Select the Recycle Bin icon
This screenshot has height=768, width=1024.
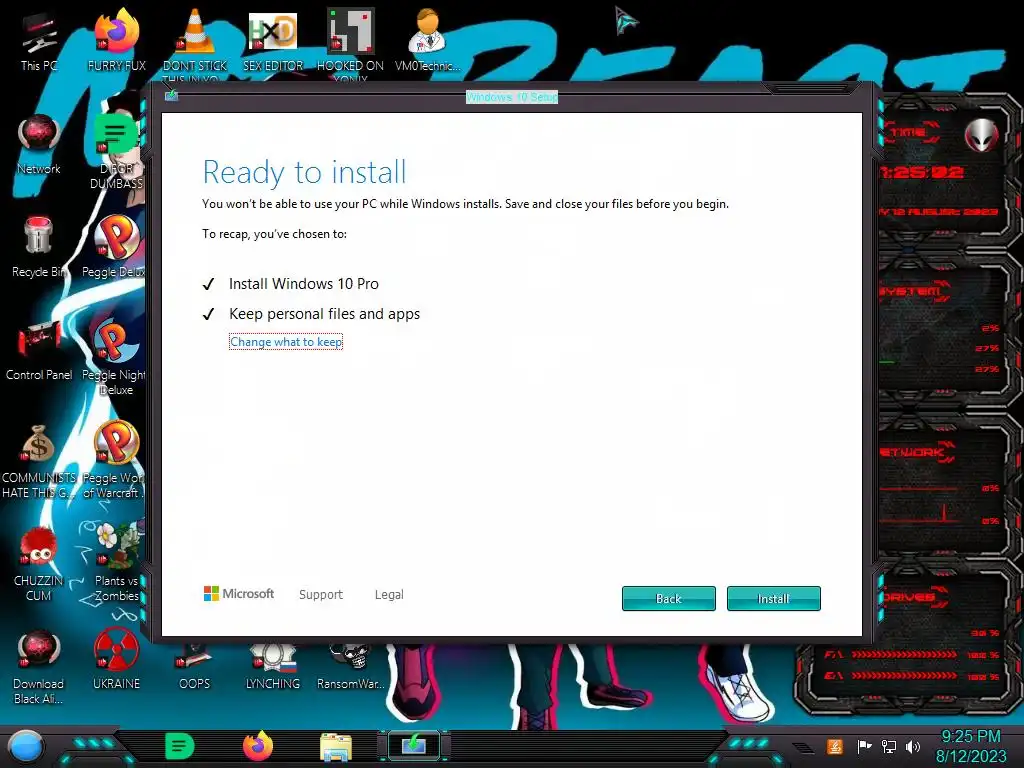pyautogui.click(x=39, y=247)
